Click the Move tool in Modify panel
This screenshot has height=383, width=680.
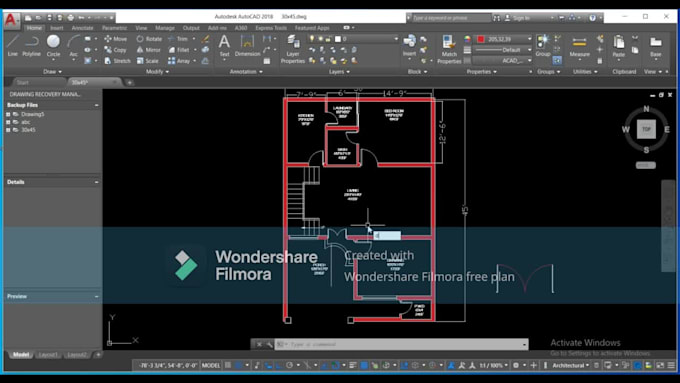pyautogui.click(x=115, y=39)
